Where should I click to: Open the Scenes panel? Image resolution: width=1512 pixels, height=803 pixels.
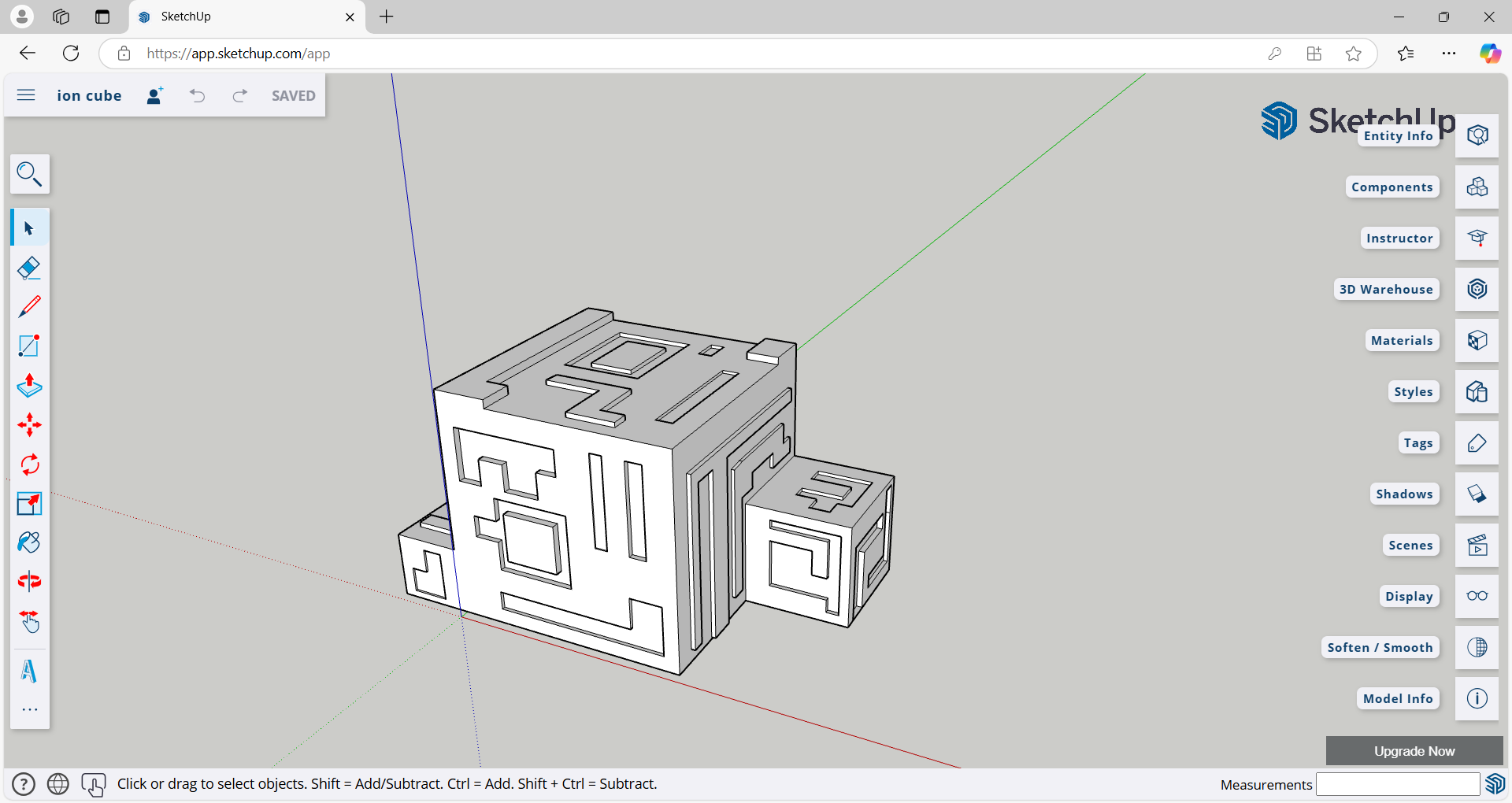(1477, 545)
